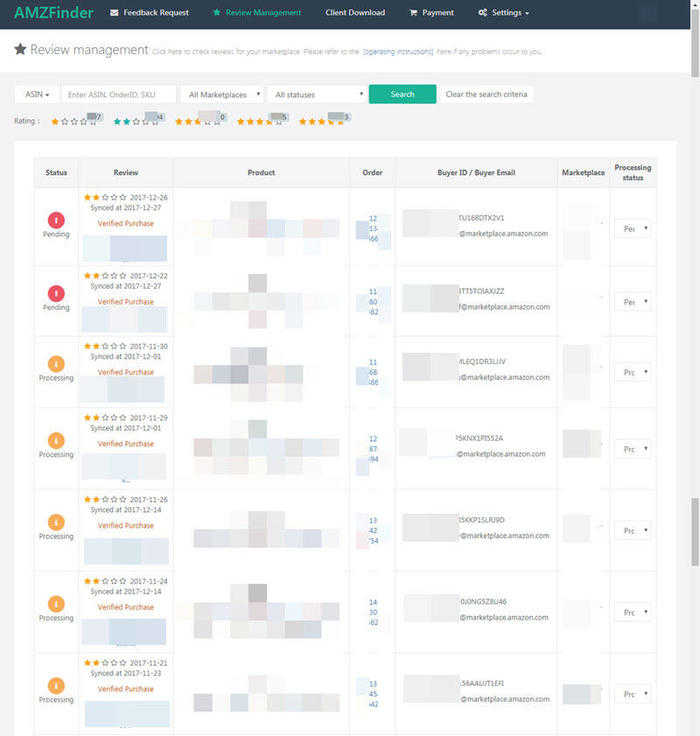The width and height of the screenshot is (700, 736).
Task: Open Feedback Request from the top navigation
Action: click(x=149, y=13)
